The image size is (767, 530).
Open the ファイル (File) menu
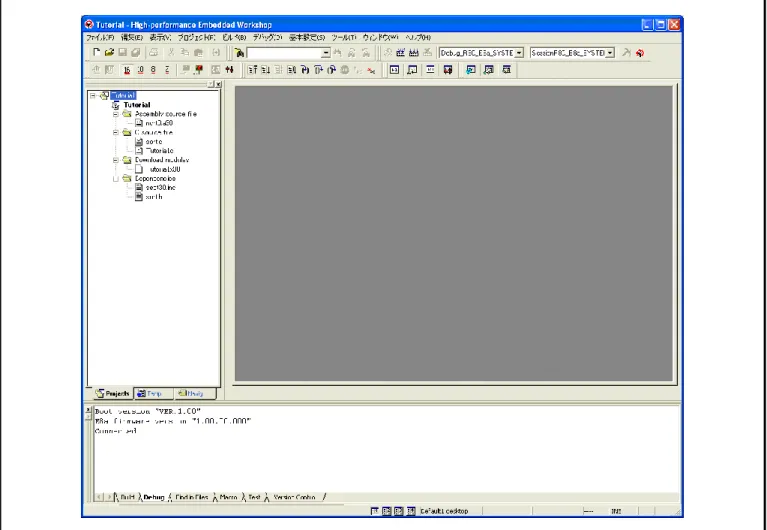(x=100, y=38)
